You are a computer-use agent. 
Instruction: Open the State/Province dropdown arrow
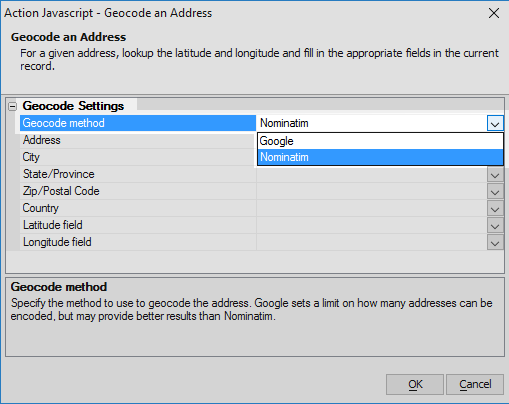[495, 175]
